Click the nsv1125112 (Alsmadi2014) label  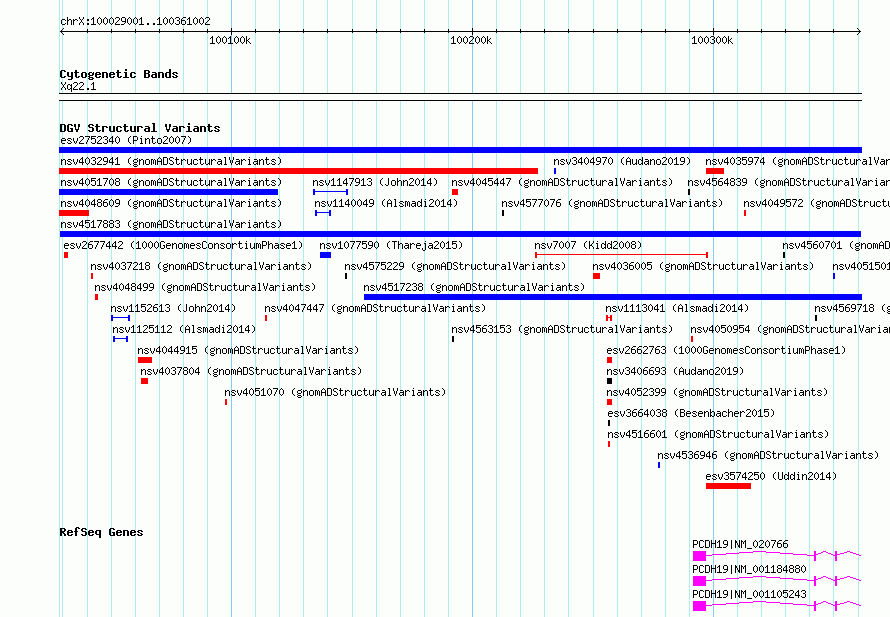click(184, 329)
